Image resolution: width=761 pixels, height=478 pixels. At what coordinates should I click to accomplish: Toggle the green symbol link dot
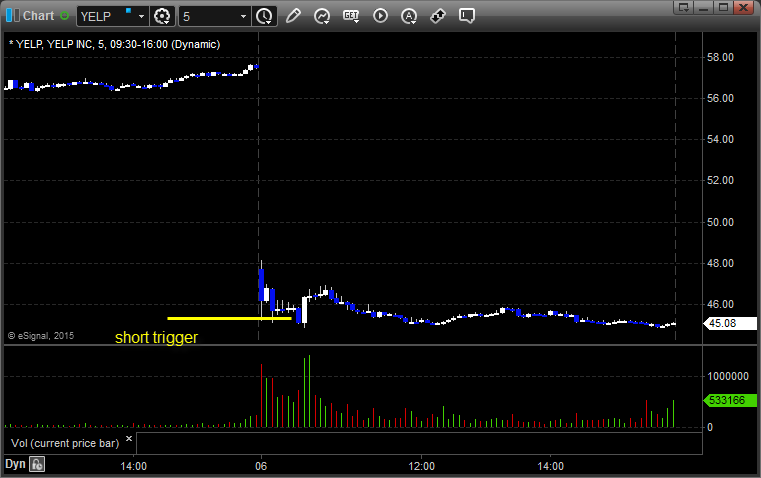point(65,16)
